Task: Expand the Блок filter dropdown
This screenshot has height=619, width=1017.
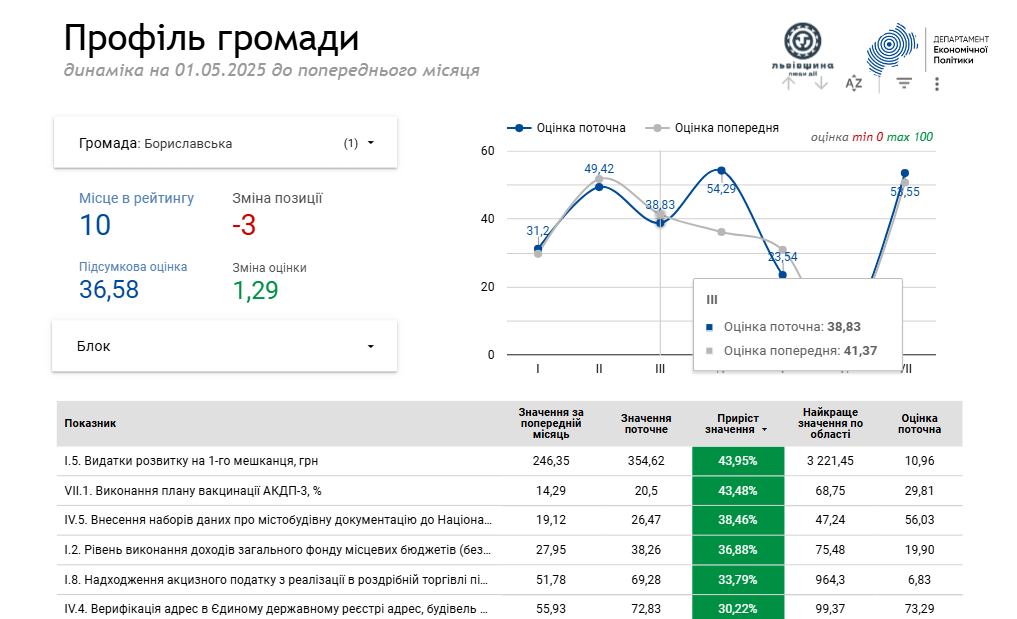Action: [x=225, y=346]
